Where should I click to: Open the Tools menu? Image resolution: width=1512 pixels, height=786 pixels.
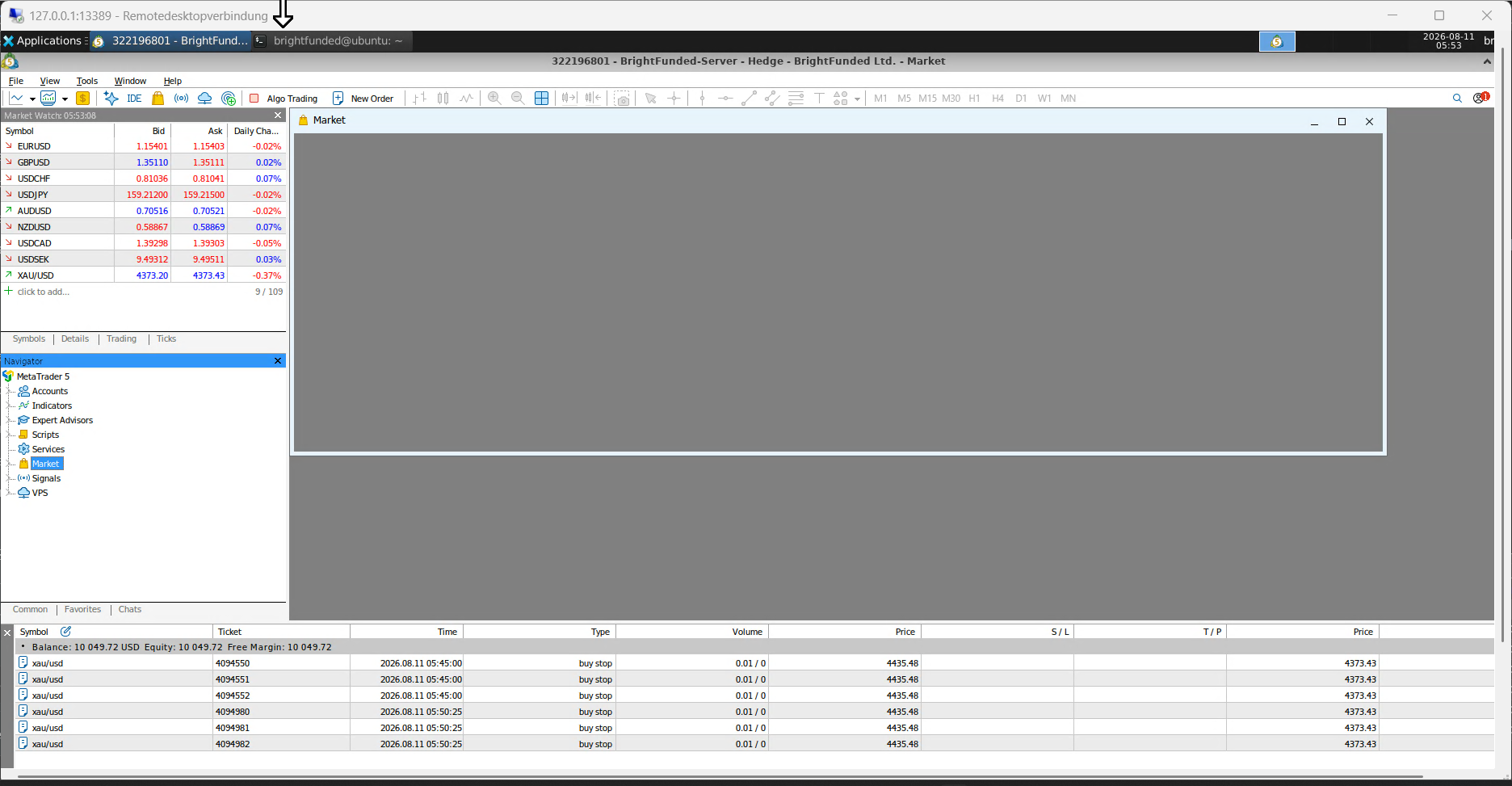pyautogui.click(x=86, y=81)
